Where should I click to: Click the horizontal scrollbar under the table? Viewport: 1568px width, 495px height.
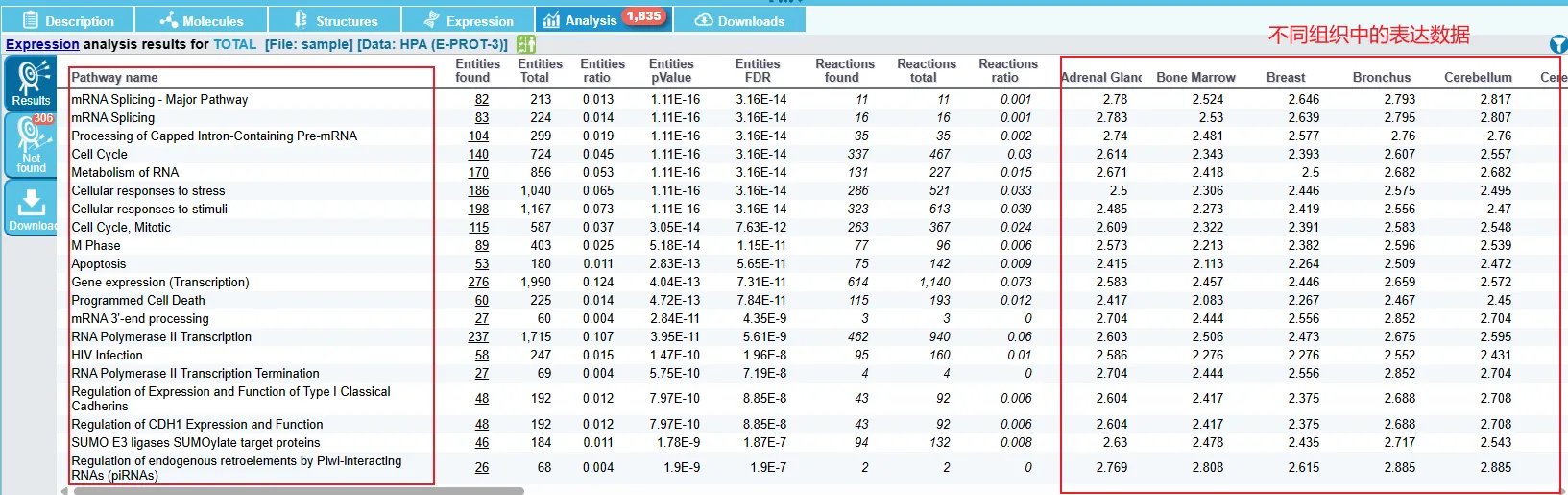(x=299, y=490)
